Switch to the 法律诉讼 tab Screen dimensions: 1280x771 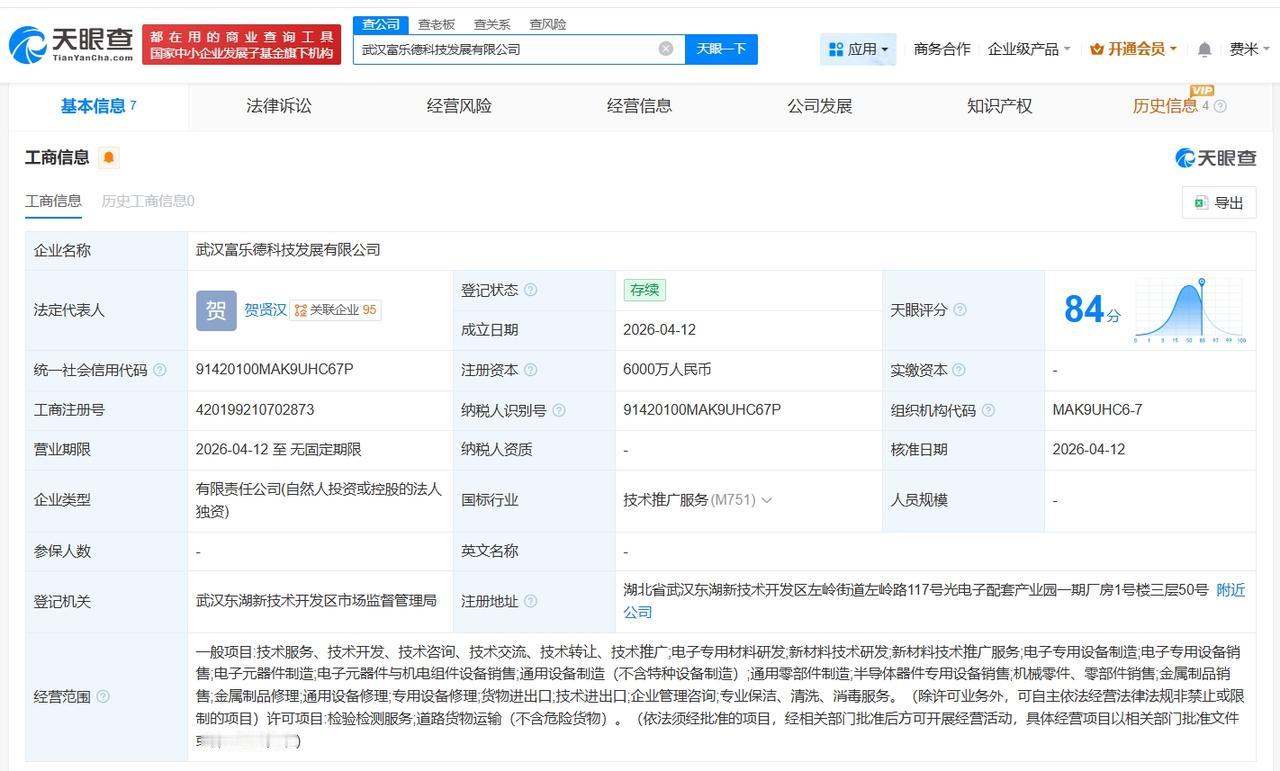280,106
